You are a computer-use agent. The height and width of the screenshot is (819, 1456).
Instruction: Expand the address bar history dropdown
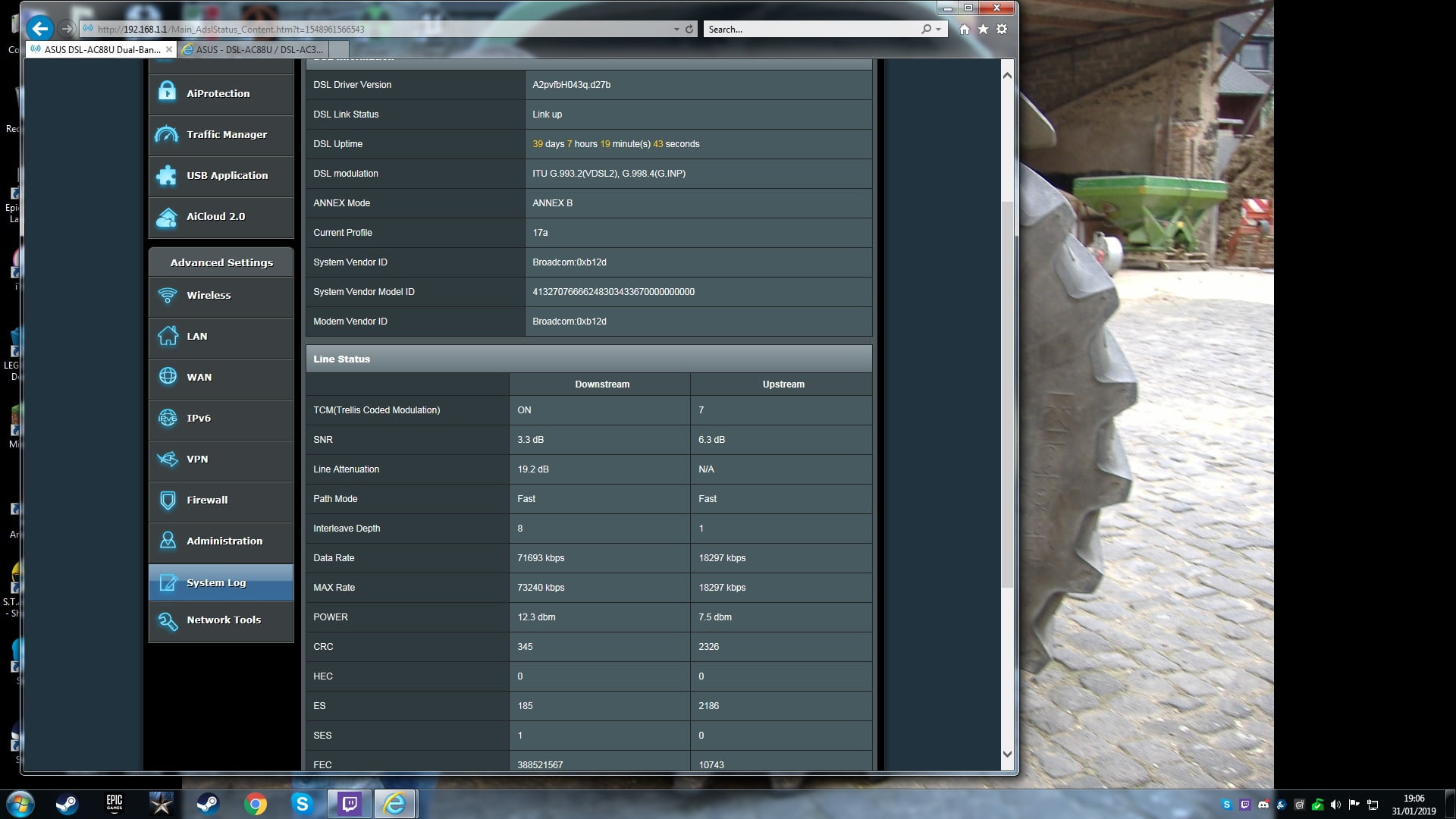676,30
